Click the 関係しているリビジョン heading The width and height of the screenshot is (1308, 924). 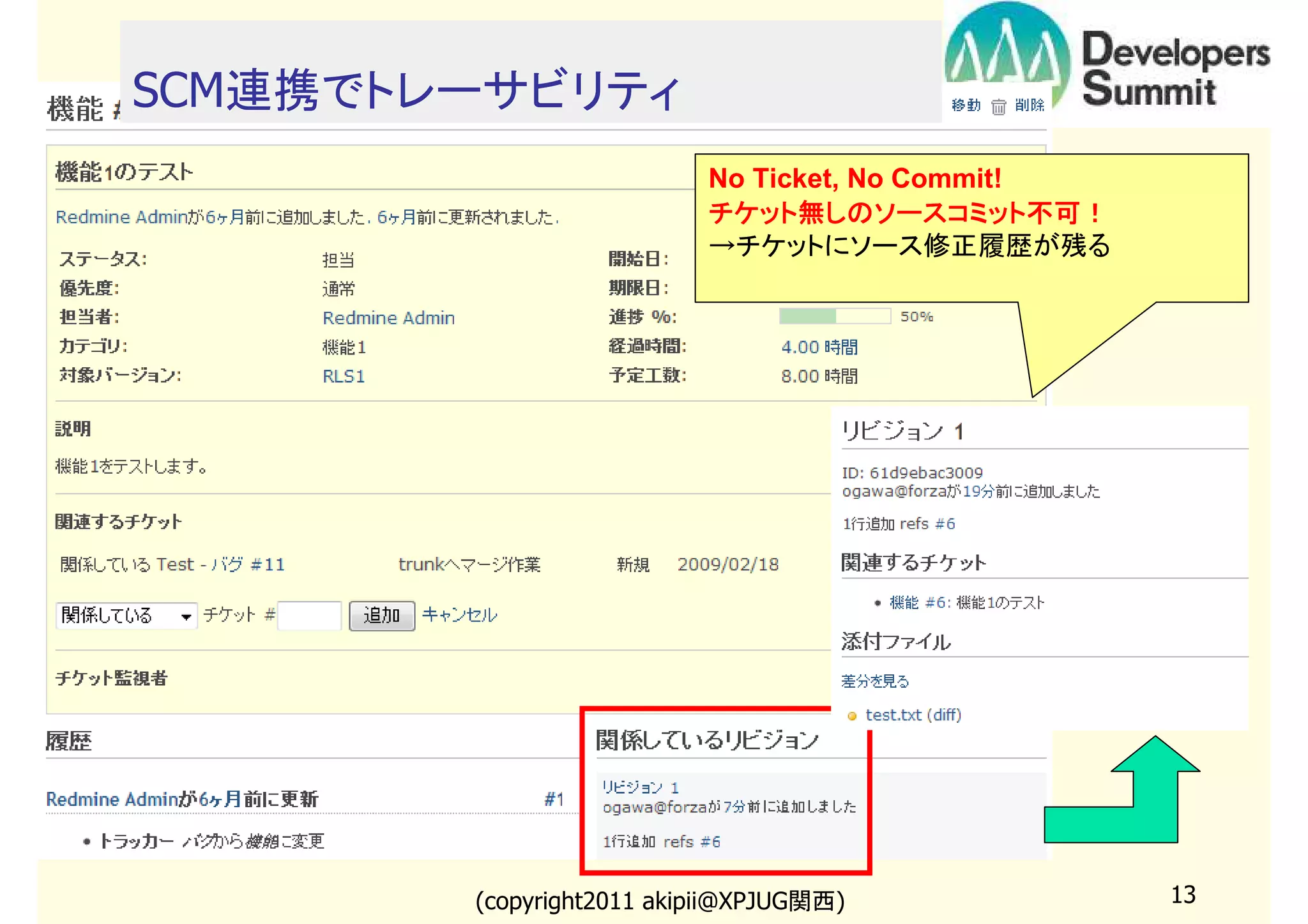[707, 740]
